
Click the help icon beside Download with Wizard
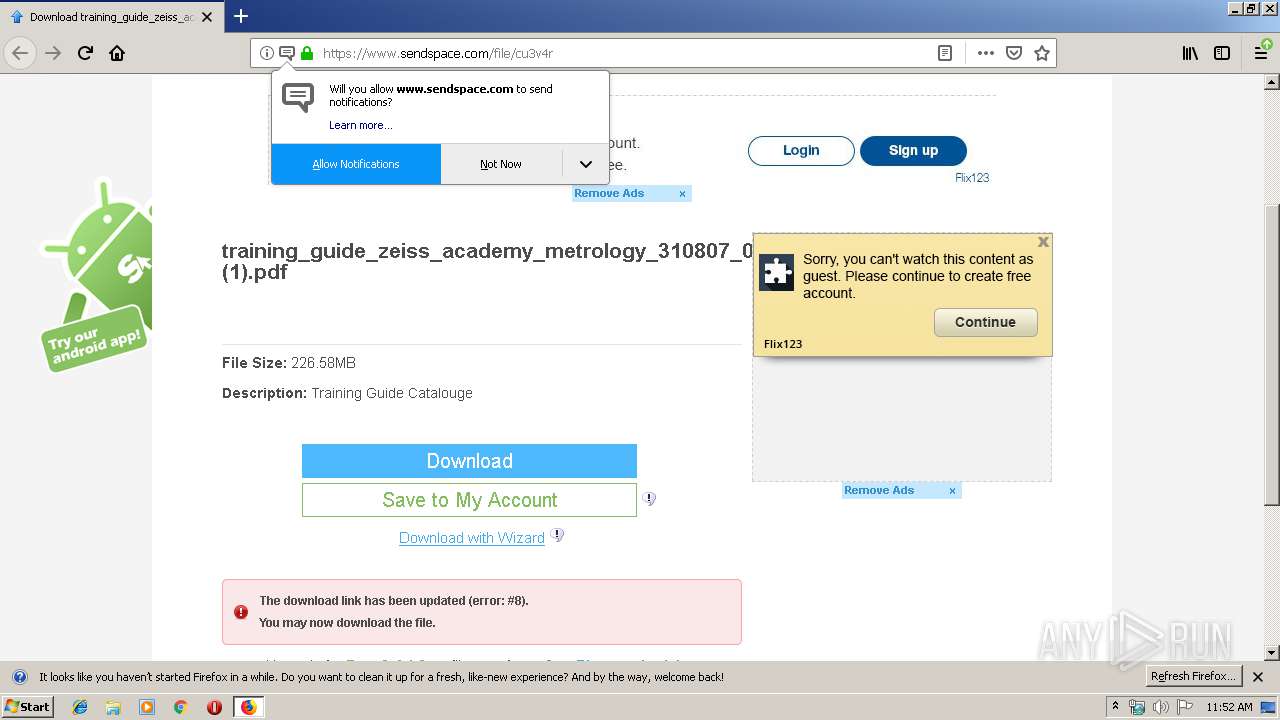click(x=557, y=535)
